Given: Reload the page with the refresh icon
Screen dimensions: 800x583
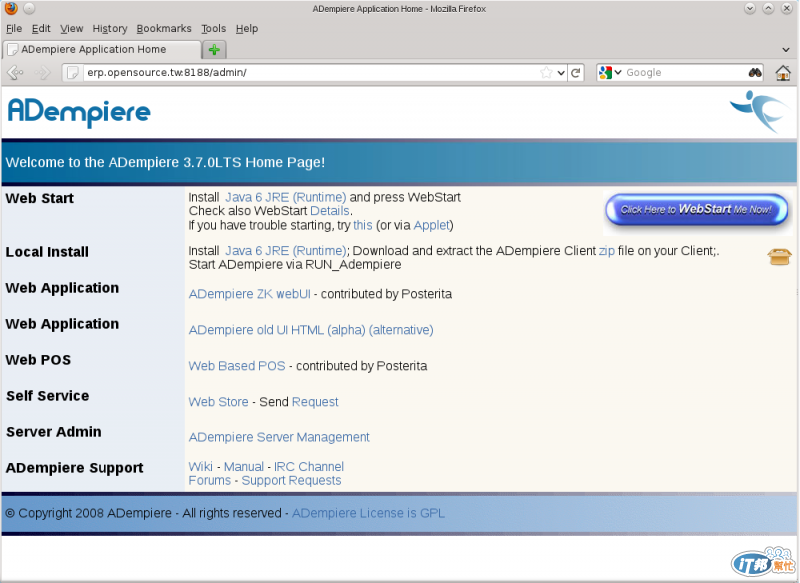Looking at the screenshot, I should tap(576, 73).
